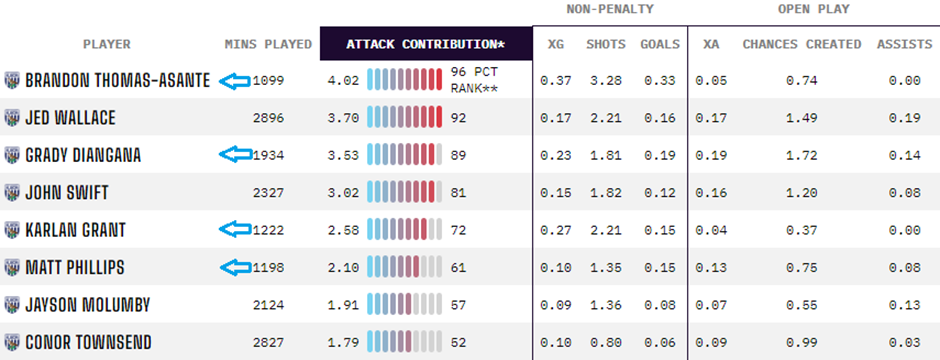This screenshot has width=940, height=360.
Task: Click the club badge beside Brandon Thomas-Asante
Action: coord(12,80)
